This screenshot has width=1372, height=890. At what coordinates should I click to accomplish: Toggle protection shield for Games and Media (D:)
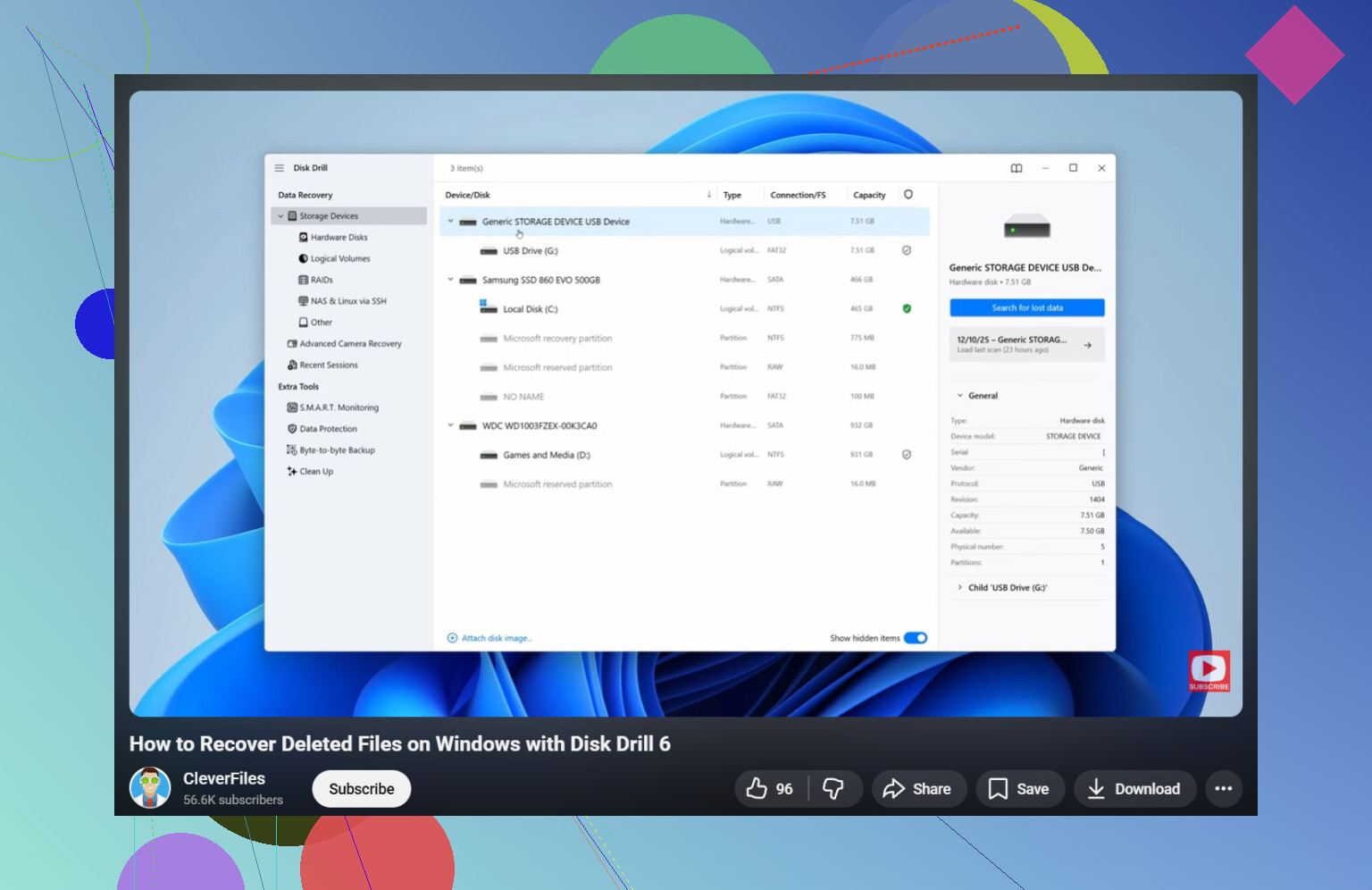(x=907, y=455)
